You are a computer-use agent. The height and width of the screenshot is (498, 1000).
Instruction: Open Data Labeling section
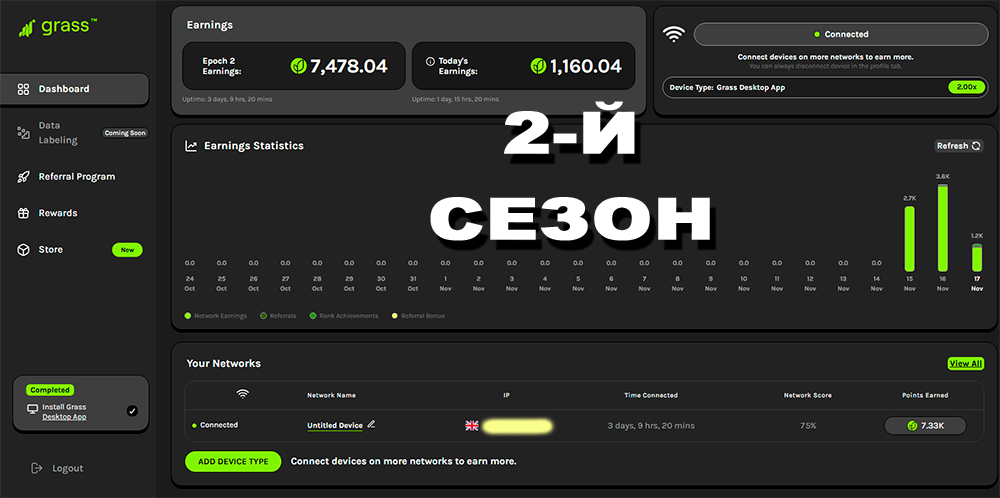coord(58,133)
